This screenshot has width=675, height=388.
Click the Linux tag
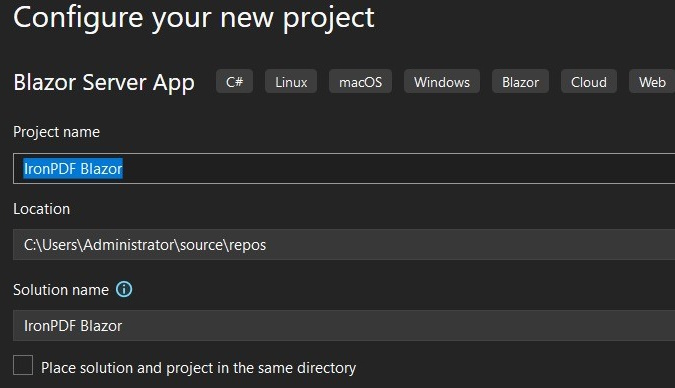pyautogui.click(x=291, y=81)
